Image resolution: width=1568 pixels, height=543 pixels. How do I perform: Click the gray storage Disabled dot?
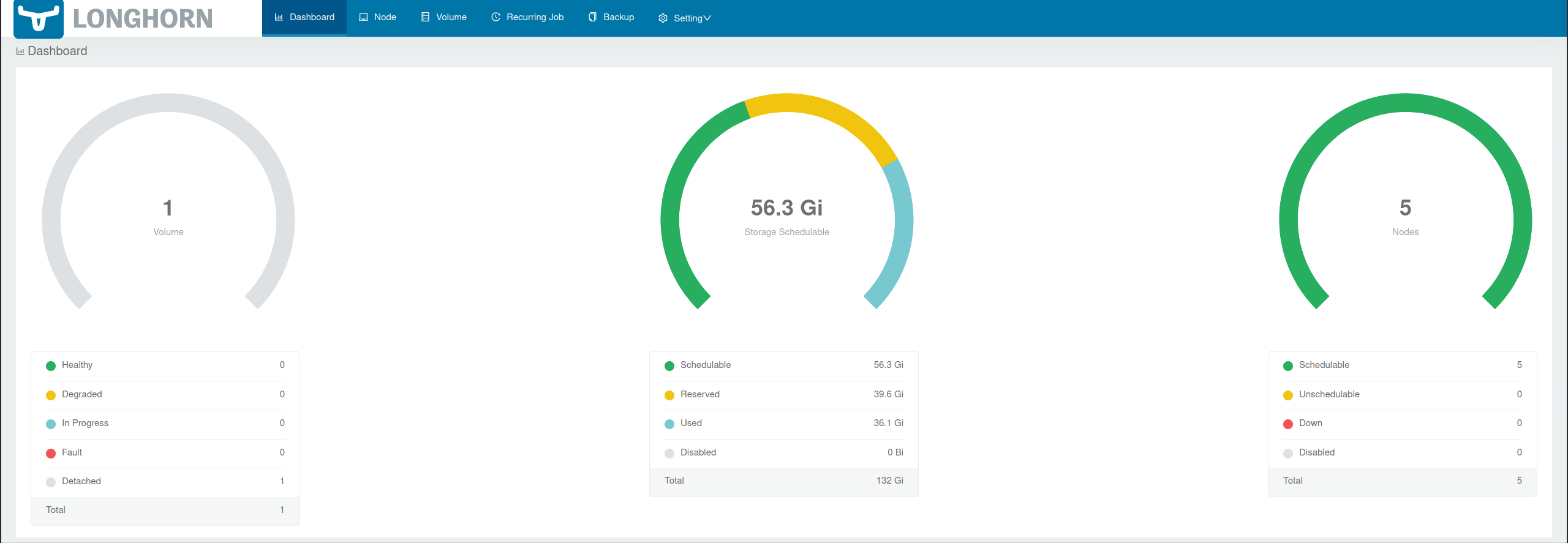(669, 454)
